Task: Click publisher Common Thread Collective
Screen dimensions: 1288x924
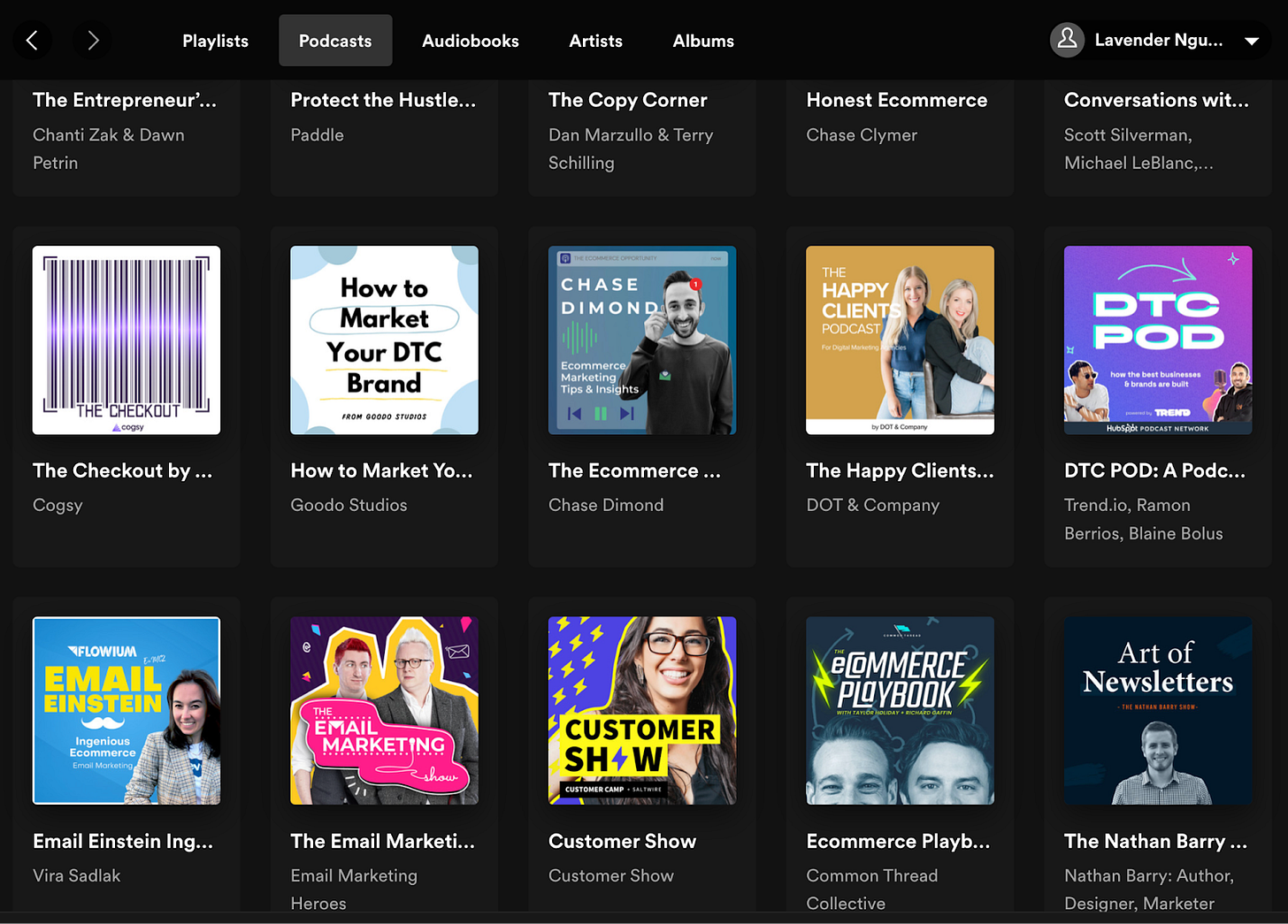Action: point(872,890)
